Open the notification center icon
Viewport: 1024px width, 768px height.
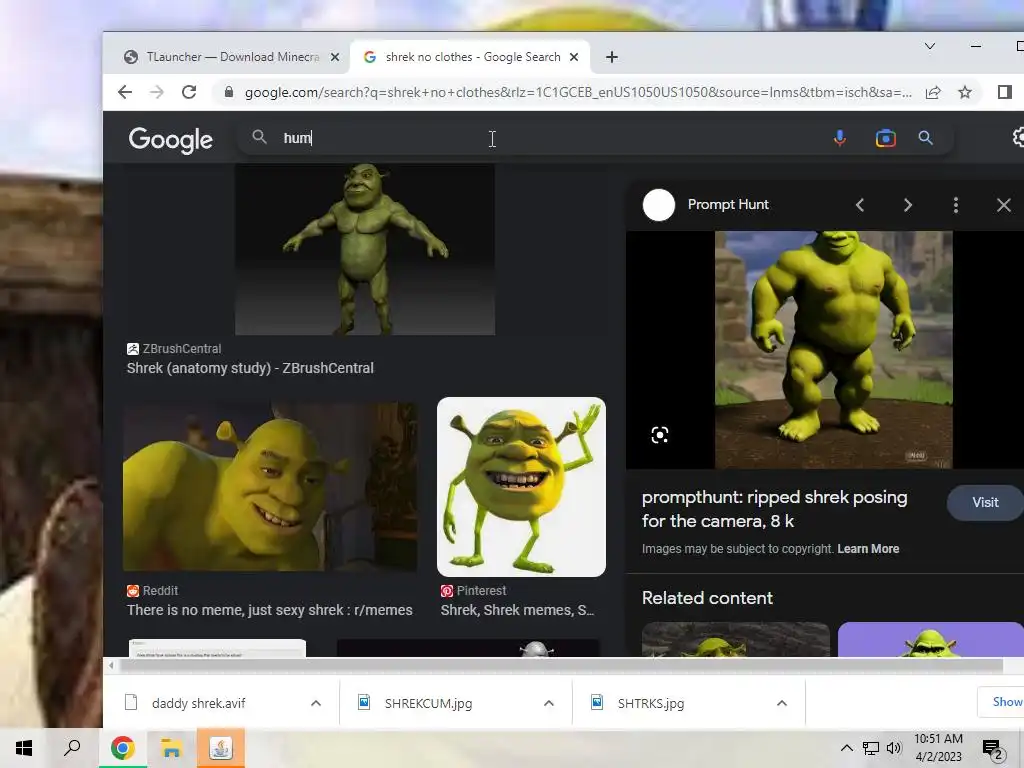point(993,750)
